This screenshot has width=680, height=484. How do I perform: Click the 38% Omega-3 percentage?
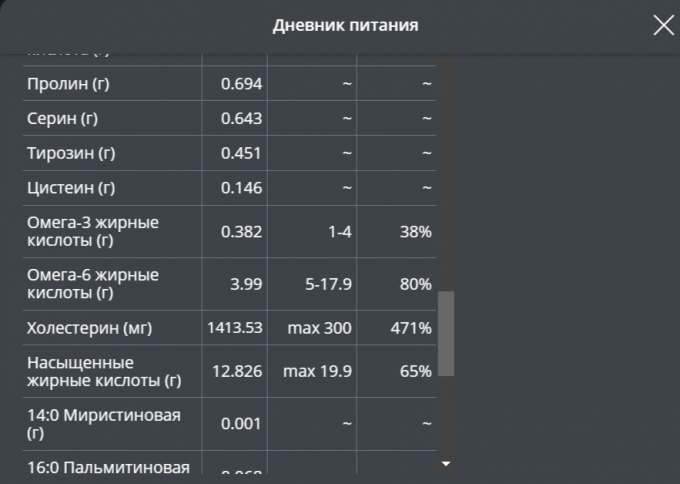point(417,231)
